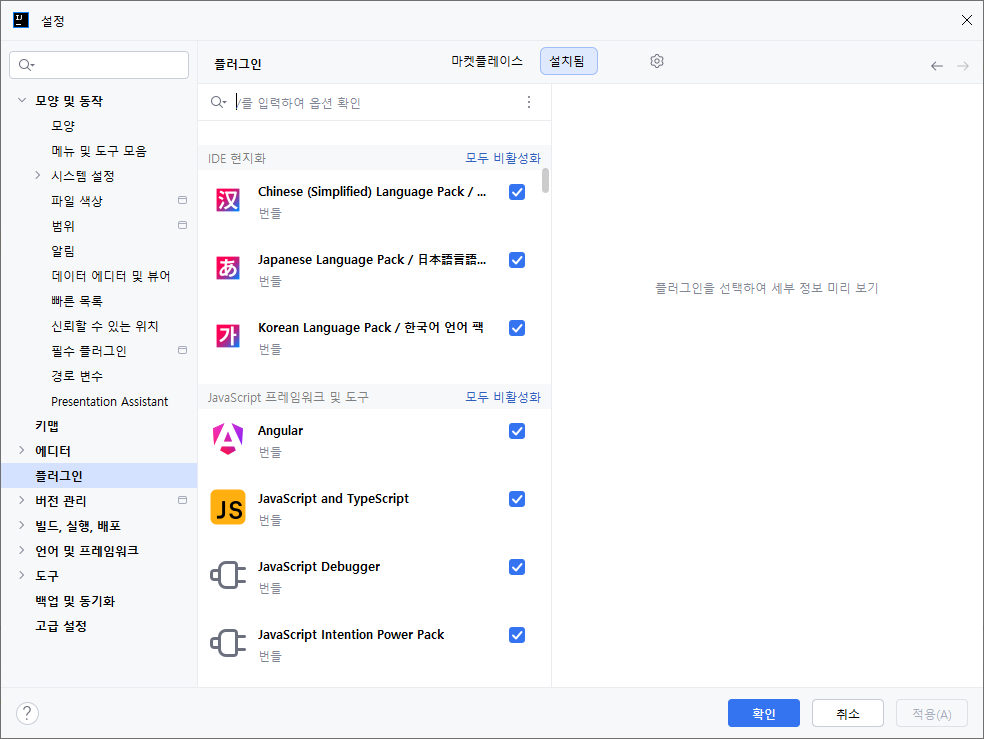
Task: Click the JavaScript Debugger plug icon
Action: (228, 575)
